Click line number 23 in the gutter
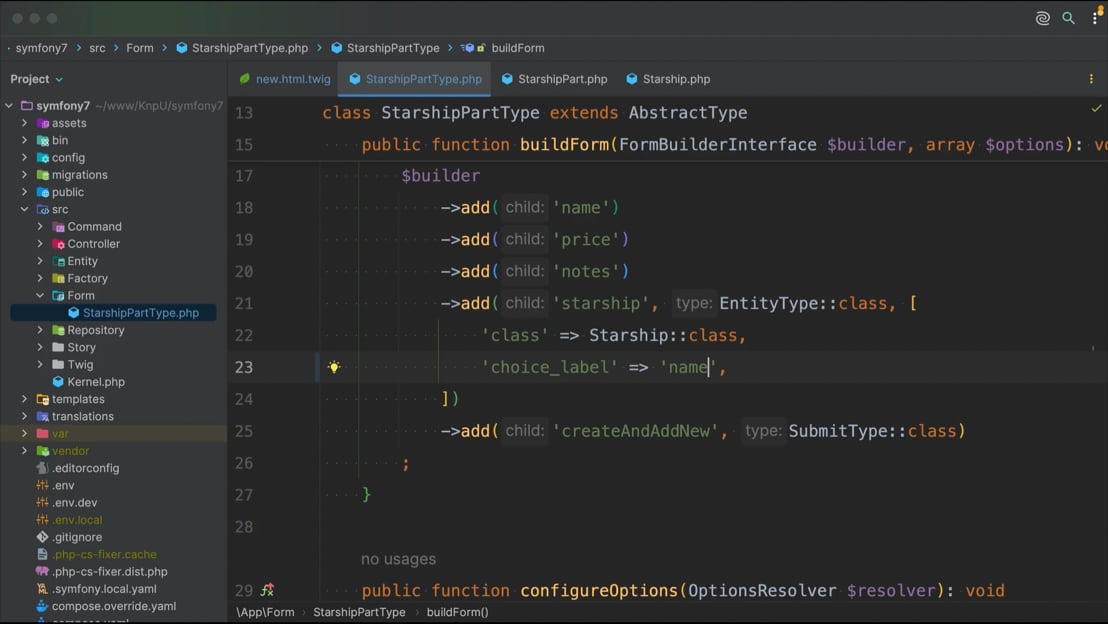 (244, 367)
